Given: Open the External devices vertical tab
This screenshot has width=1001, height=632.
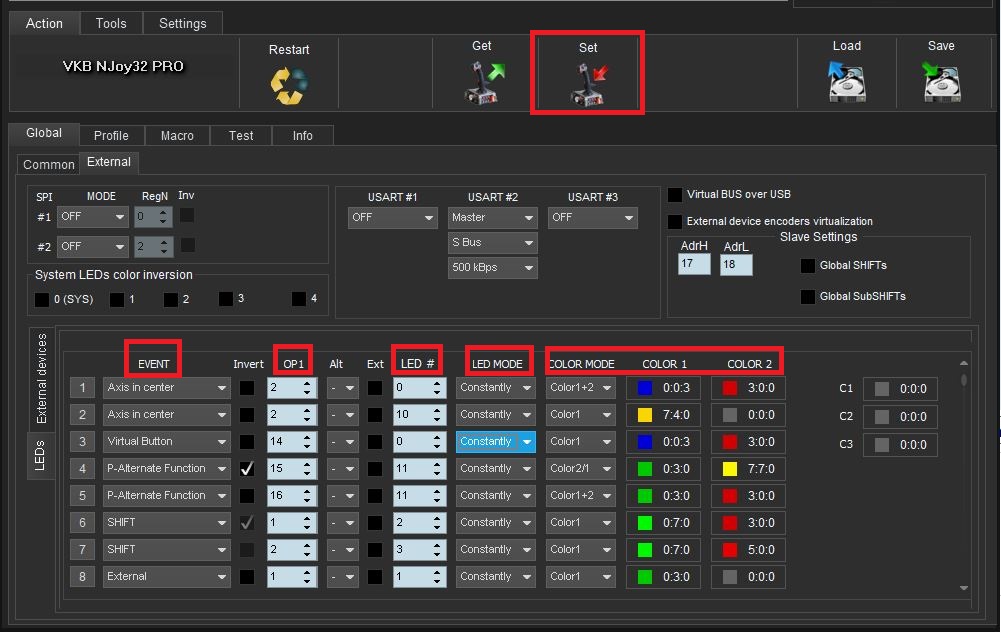Looking at the screenshot, I should coord(41,380).
